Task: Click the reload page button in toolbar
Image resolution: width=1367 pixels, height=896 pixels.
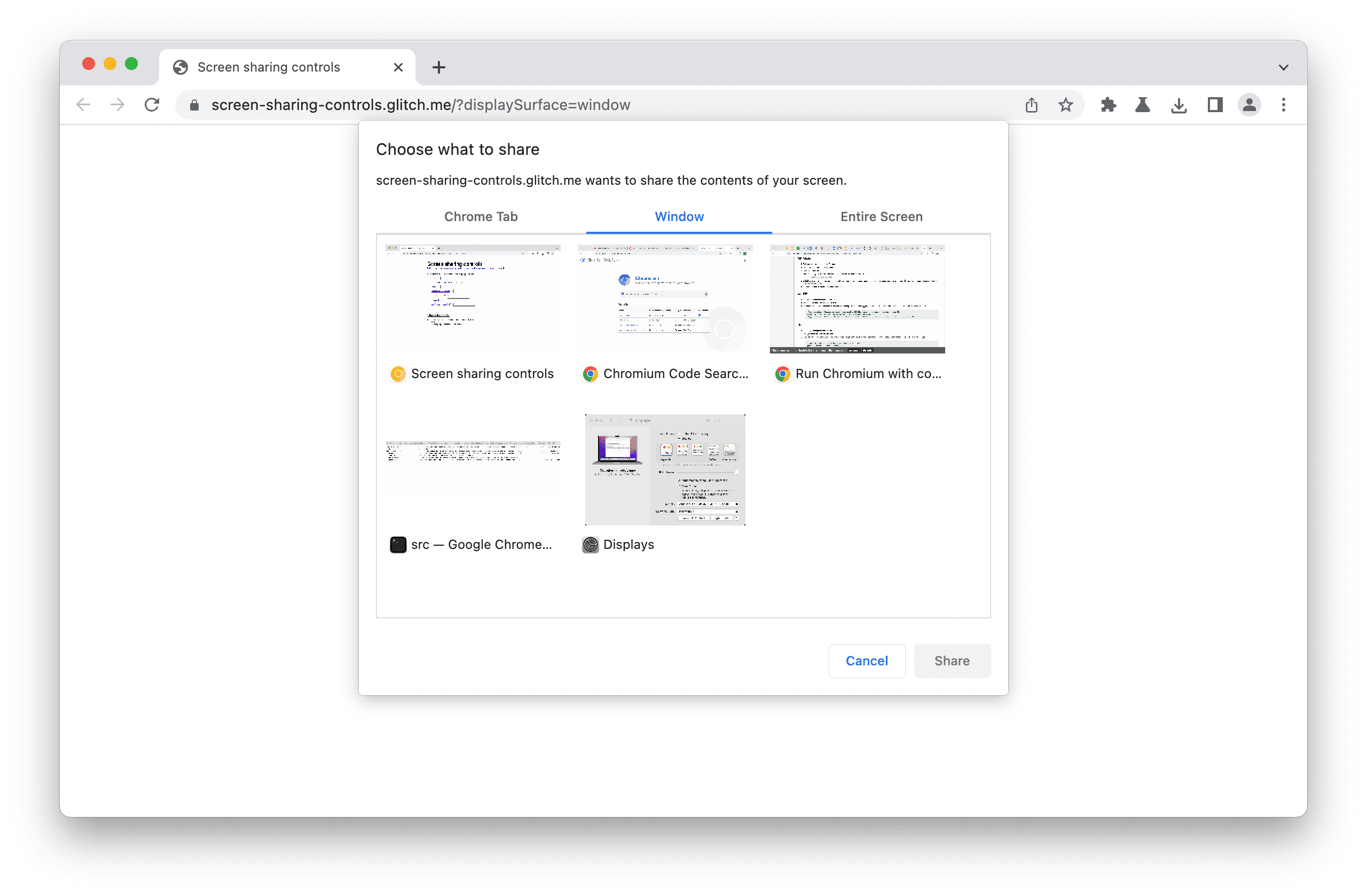Action: pos(153,105)
